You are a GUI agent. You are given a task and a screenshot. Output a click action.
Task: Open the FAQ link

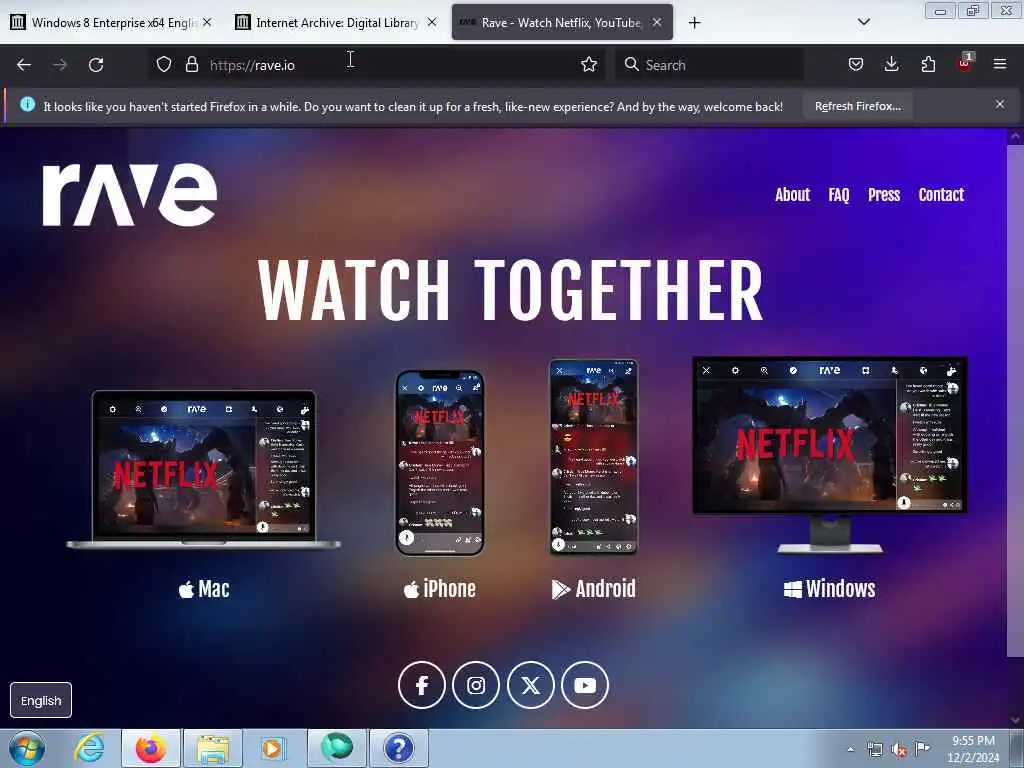[839, 195]
